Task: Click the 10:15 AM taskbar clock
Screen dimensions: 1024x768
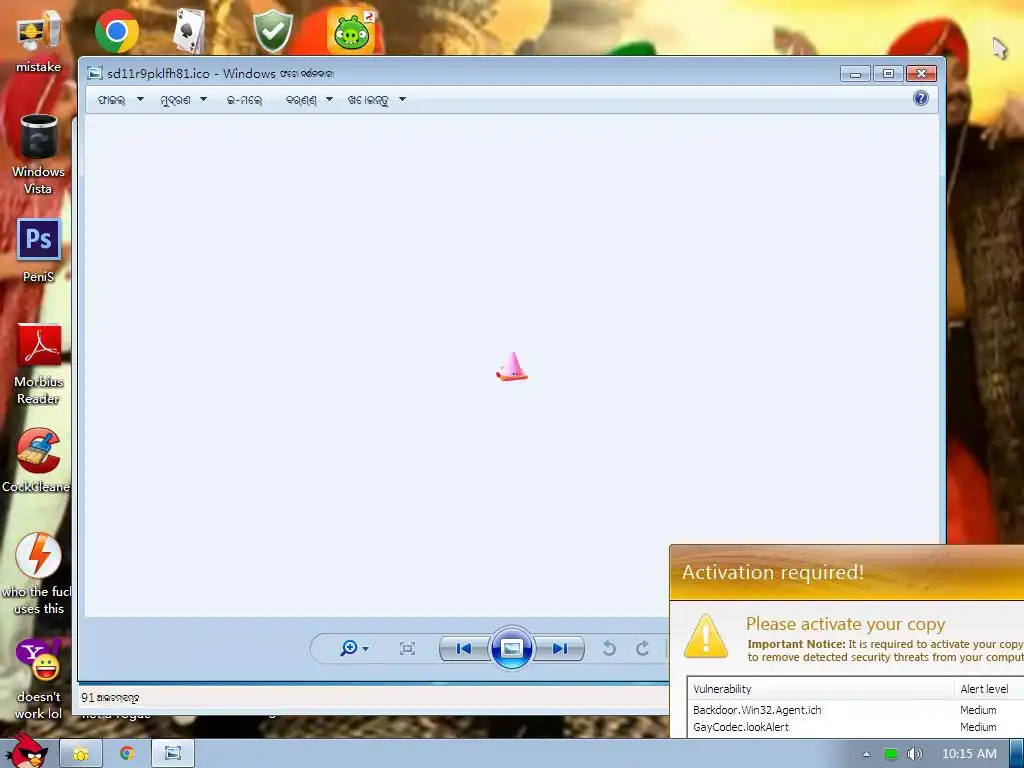Action: 969,754
